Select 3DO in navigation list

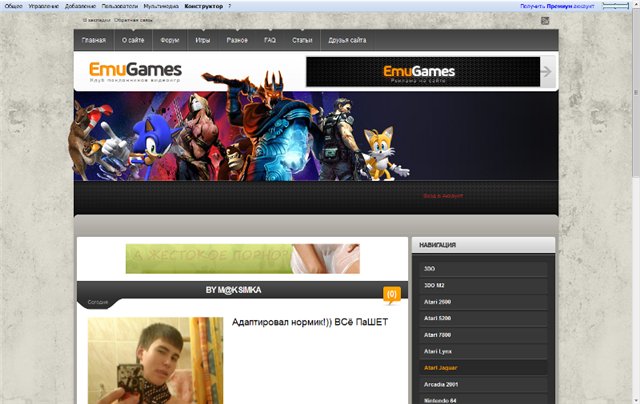(483, 269)
